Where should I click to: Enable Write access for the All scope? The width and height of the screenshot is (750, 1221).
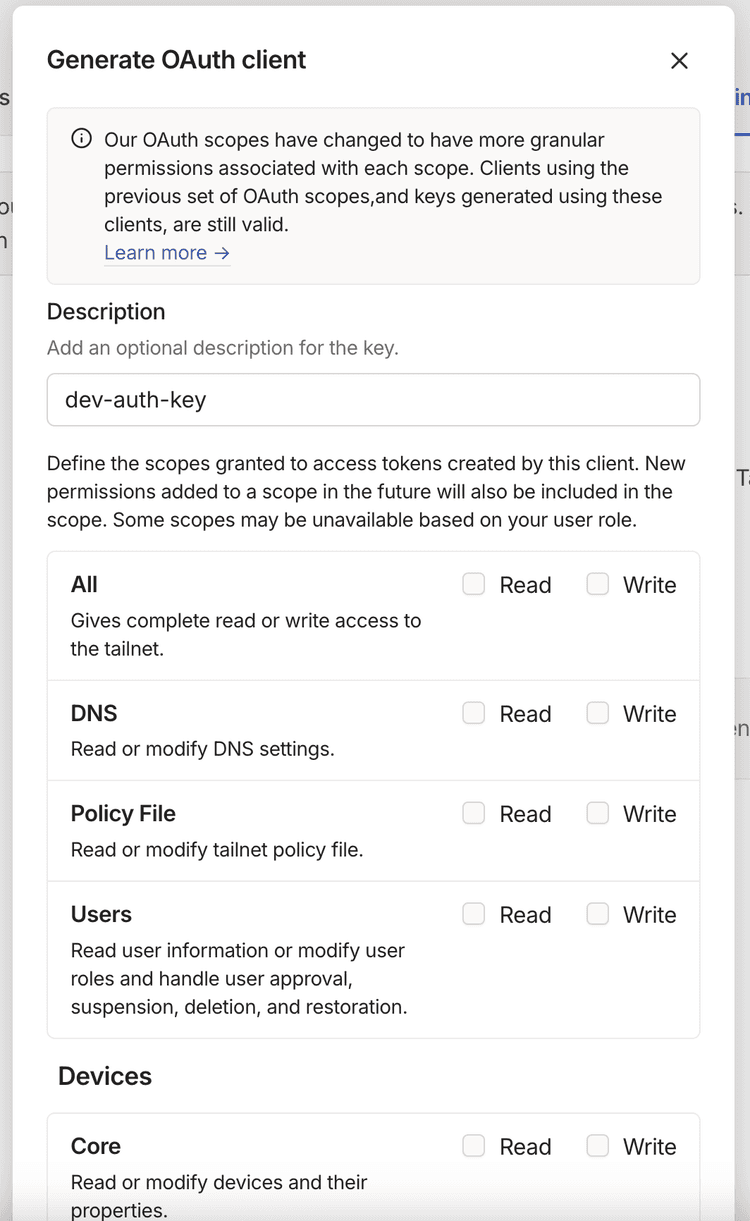(597, 584)
